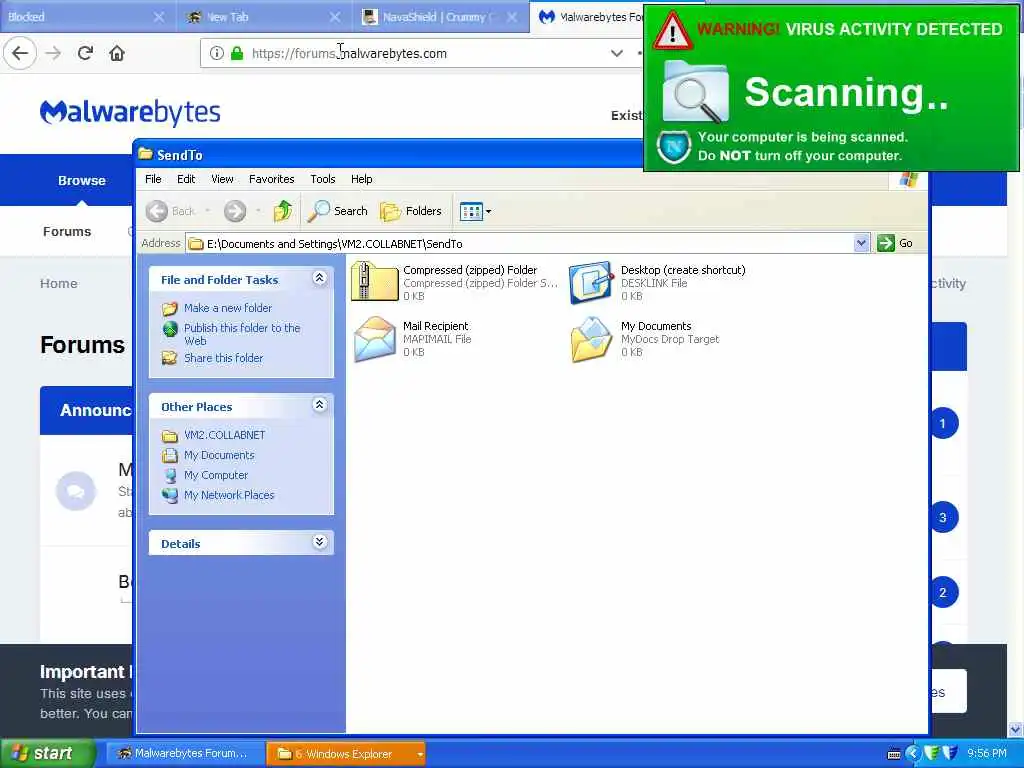
Task: Click the Forward arrow in SendTo window
Action: click(x=235, y=211)
